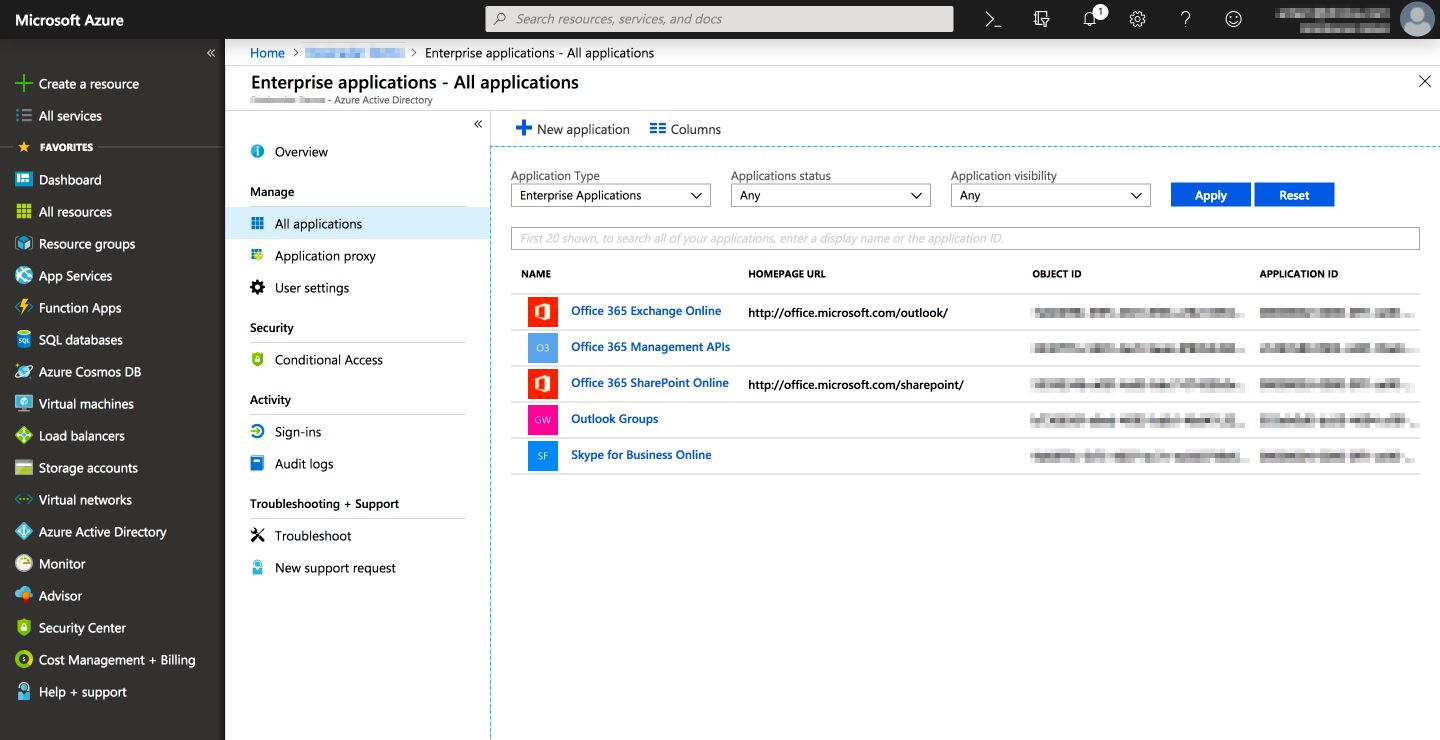Open Office 365 Exchange Online

[x=646, y=311]
